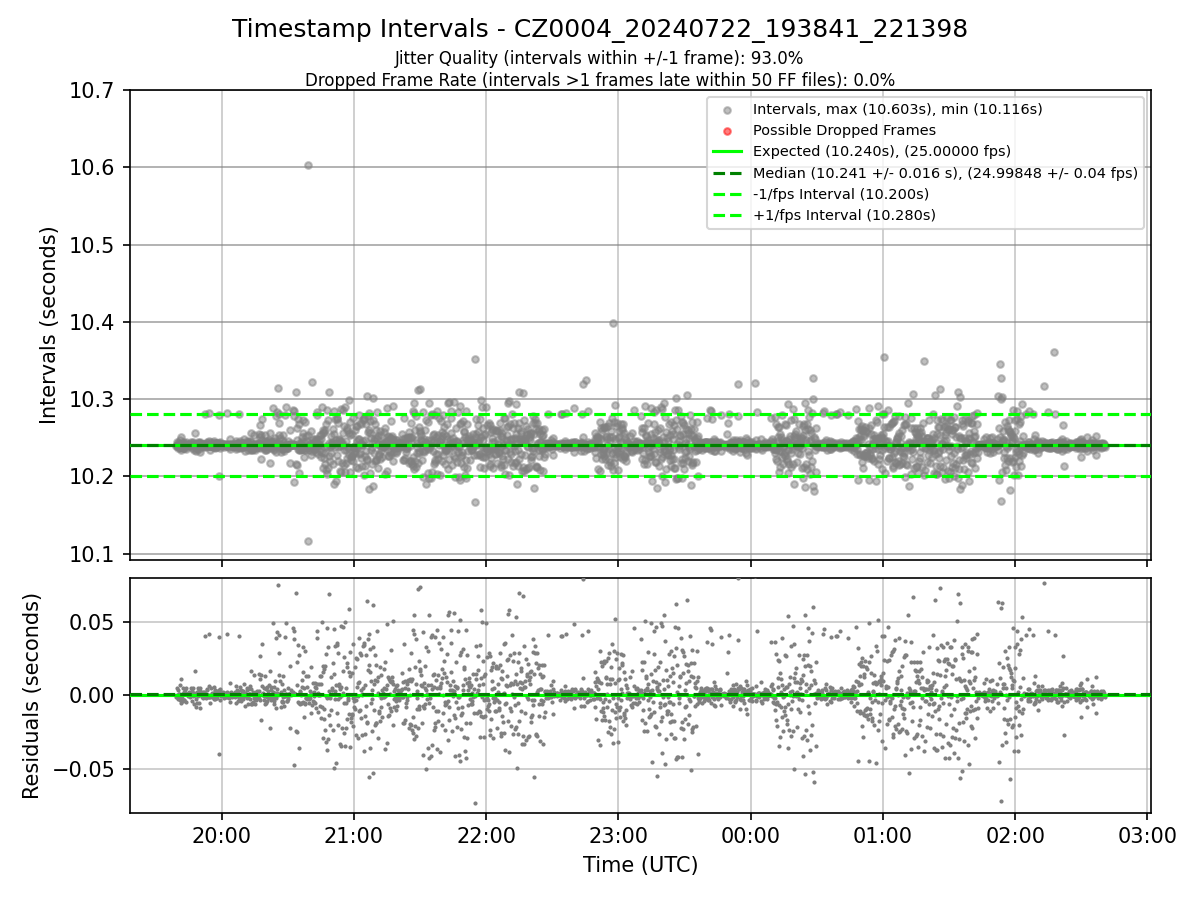Screen dimensions: 1200x900
Task: Click the gray dot marker in the legend
Action: pyautogui.click(x=727, y=110)
